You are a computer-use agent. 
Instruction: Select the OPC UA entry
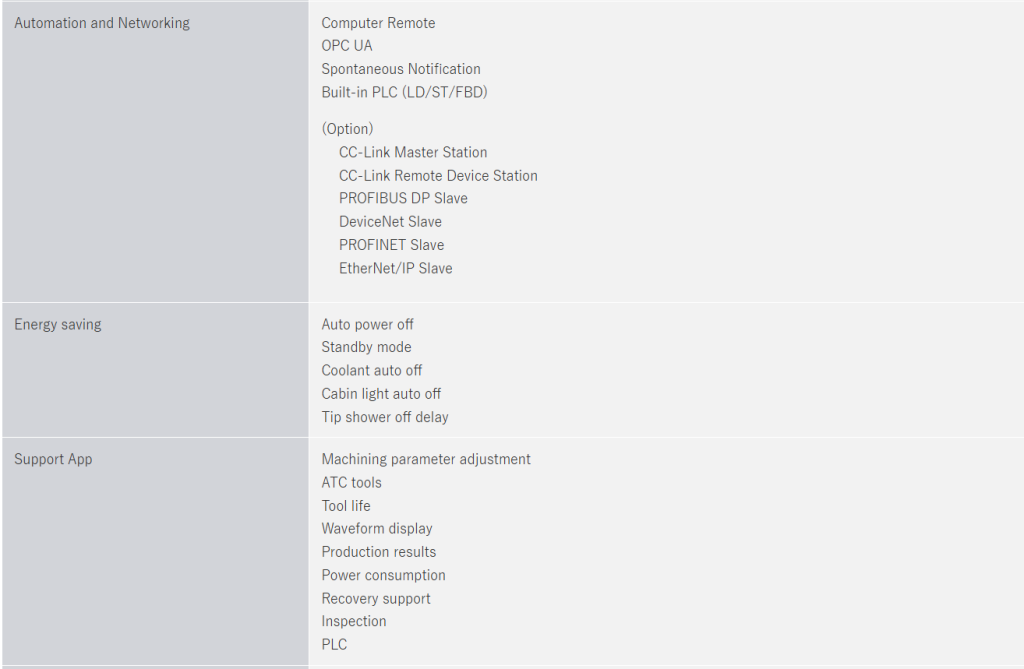[x=347, y=46]
